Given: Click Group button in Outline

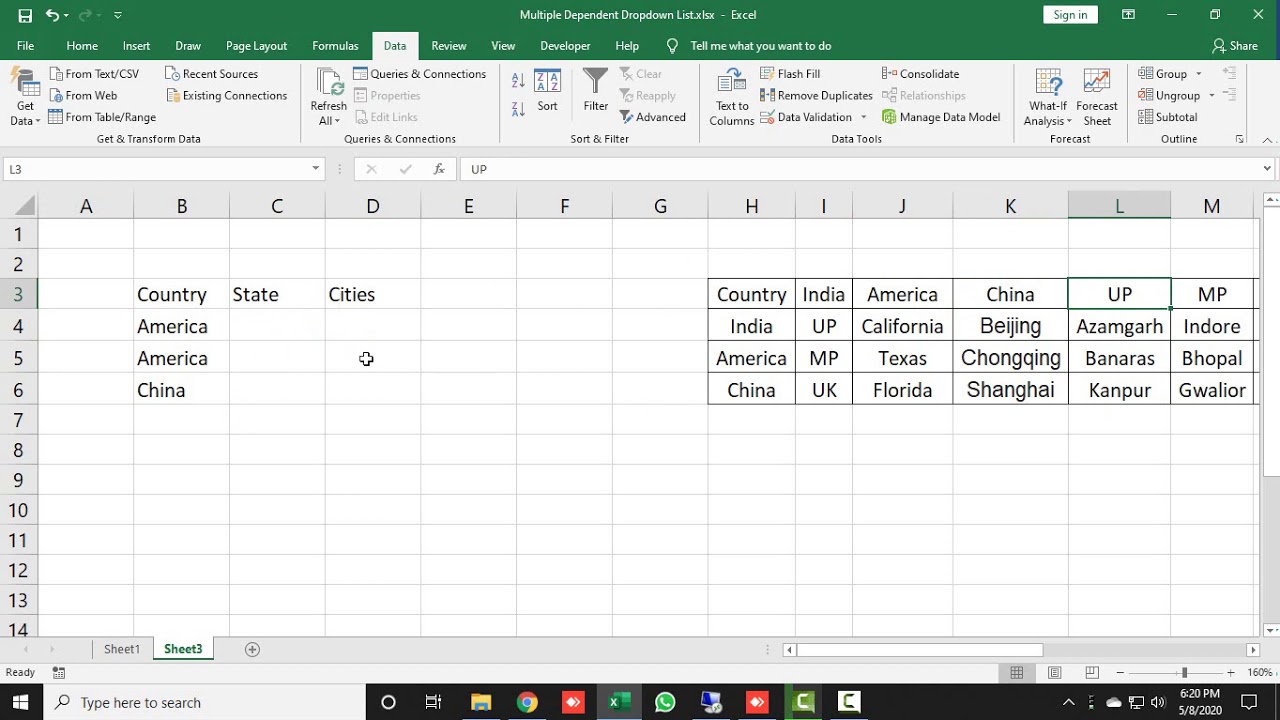Looking at the screenshot, I should (x=1163, y=74).
